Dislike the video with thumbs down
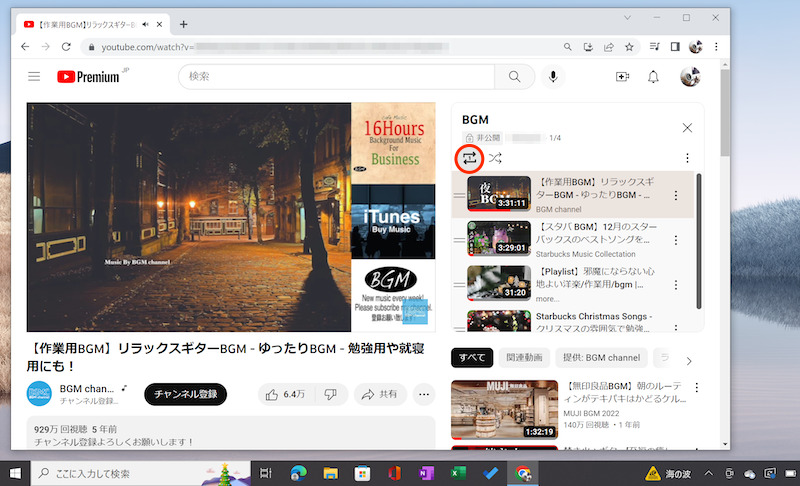 pos(330,394)
